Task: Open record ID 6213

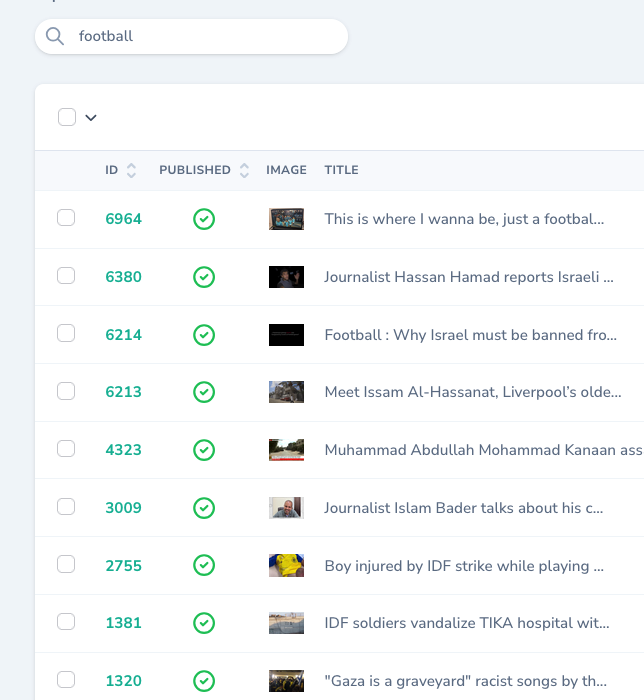Action: click(x=124, y=392)
